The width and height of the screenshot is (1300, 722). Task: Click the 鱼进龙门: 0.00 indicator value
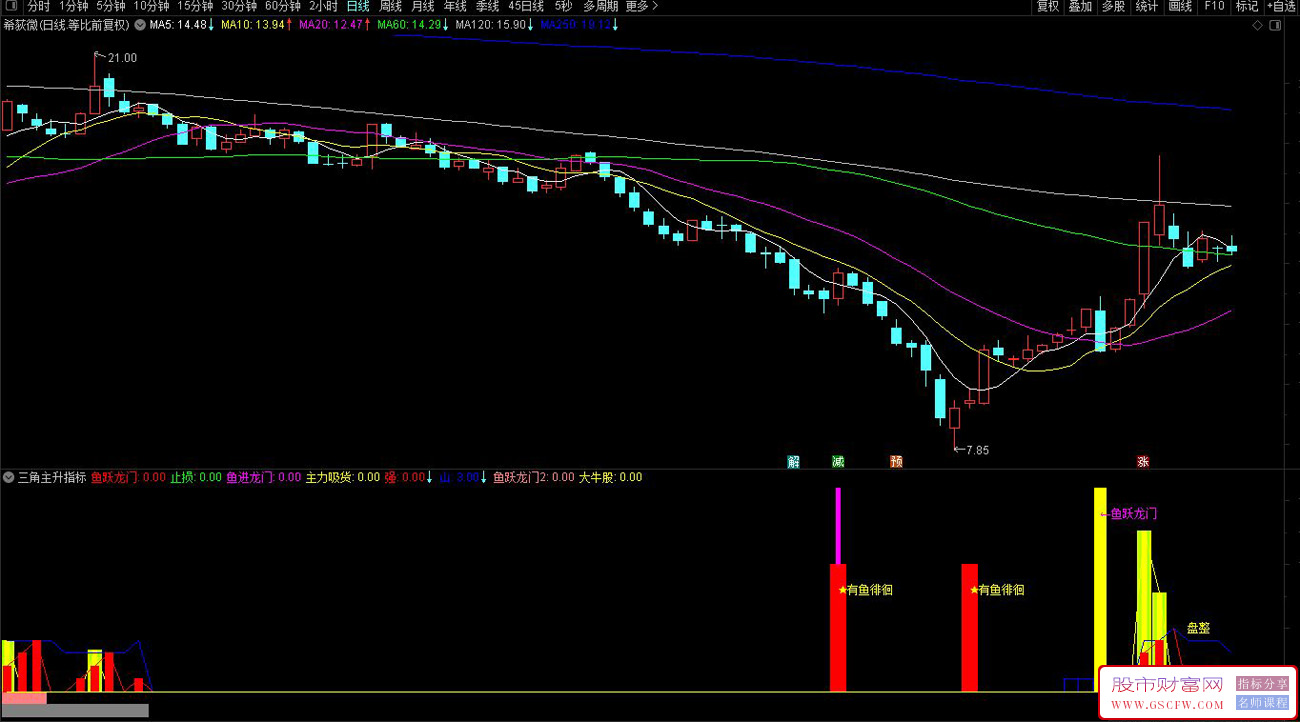click(264, 477)
